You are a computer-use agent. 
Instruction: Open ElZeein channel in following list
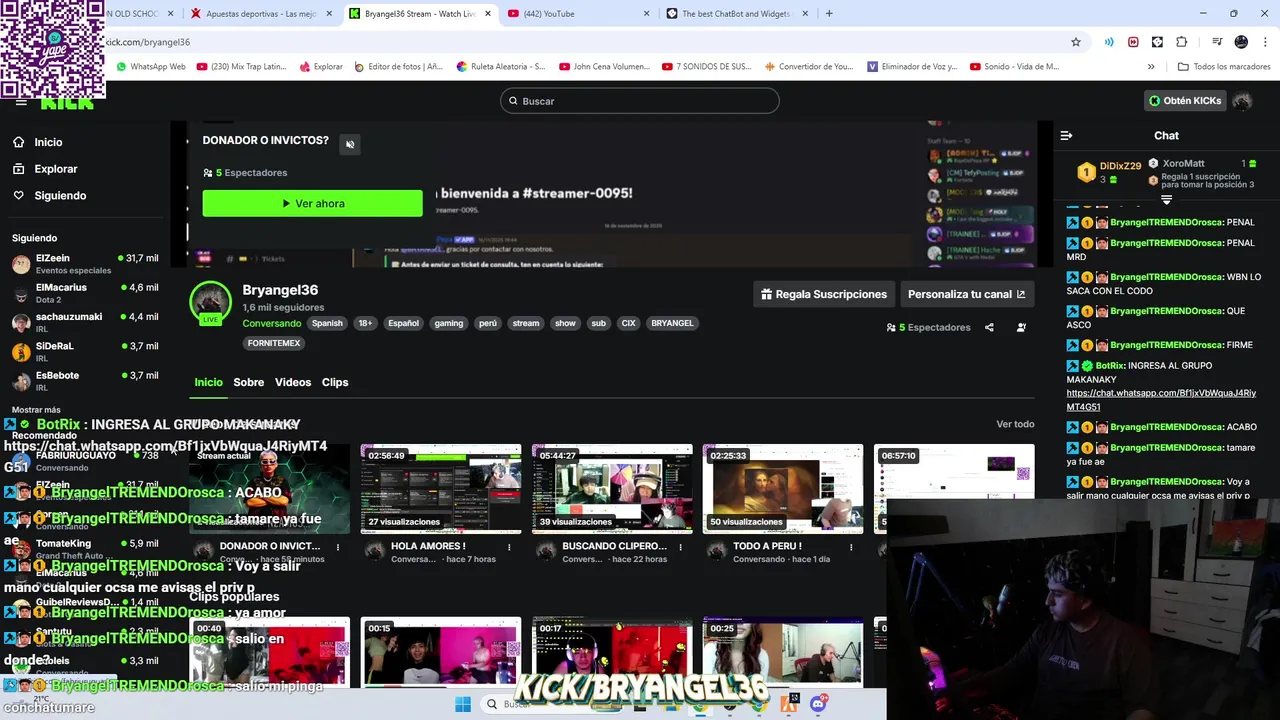85,264
